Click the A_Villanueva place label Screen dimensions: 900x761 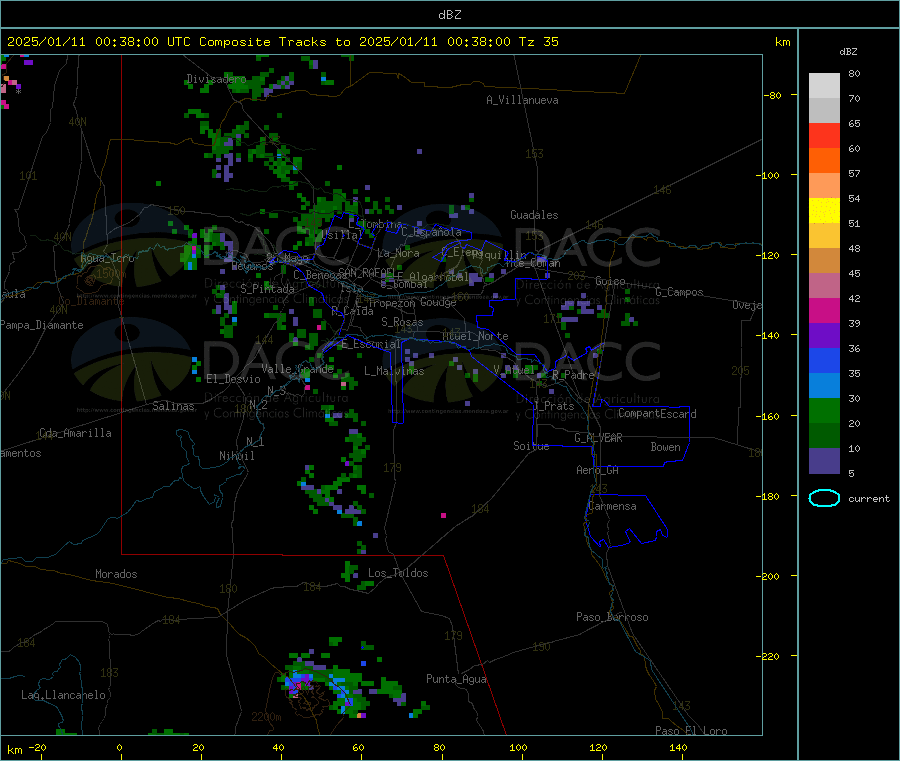[x=522, y=100]
